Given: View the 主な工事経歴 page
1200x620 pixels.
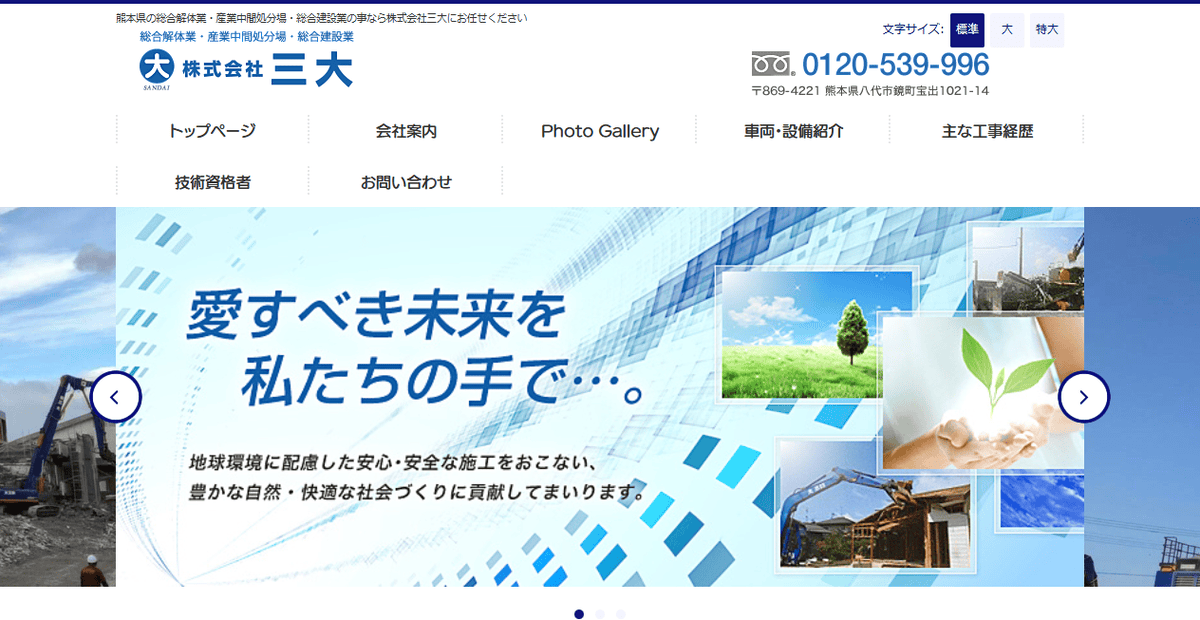Looking at the screenshot, I should [988, 130].
